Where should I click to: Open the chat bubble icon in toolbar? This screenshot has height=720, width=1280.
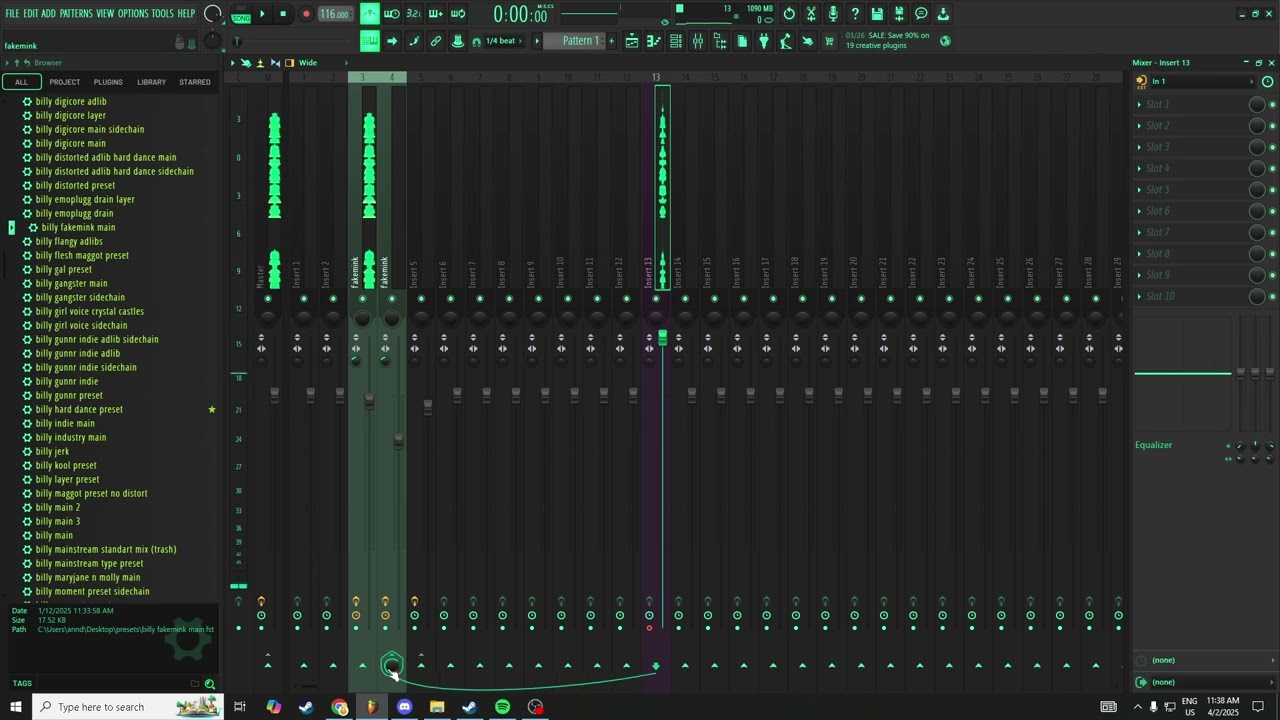(921, 14)
